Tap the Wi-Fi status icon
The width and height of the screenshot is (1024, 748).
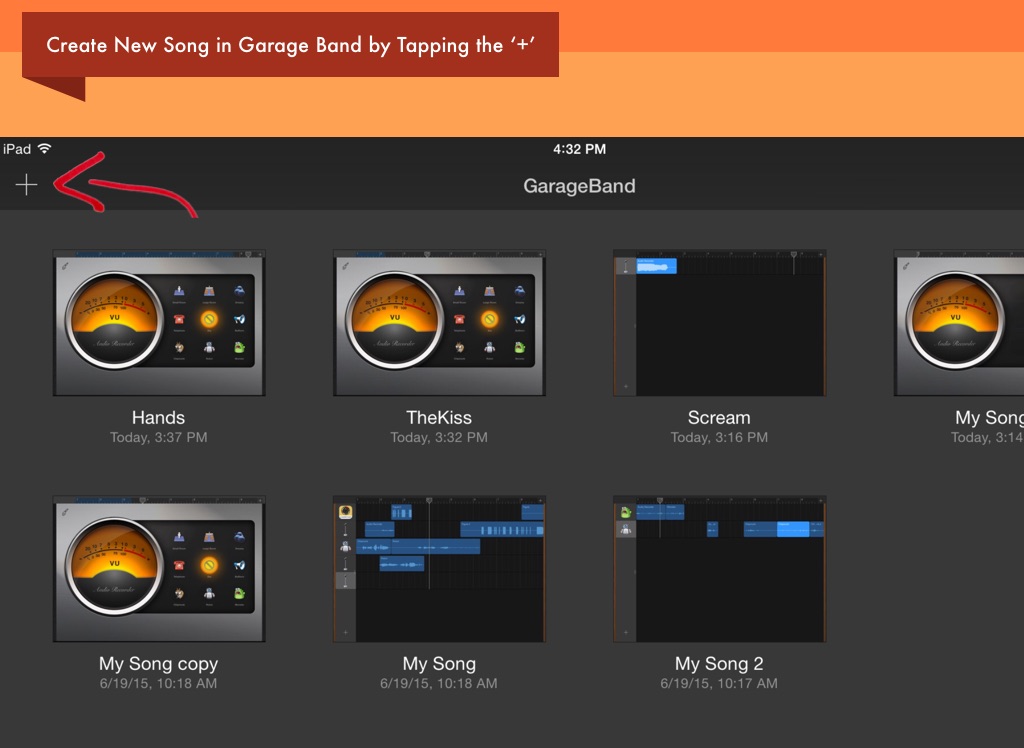click(45, 149)
